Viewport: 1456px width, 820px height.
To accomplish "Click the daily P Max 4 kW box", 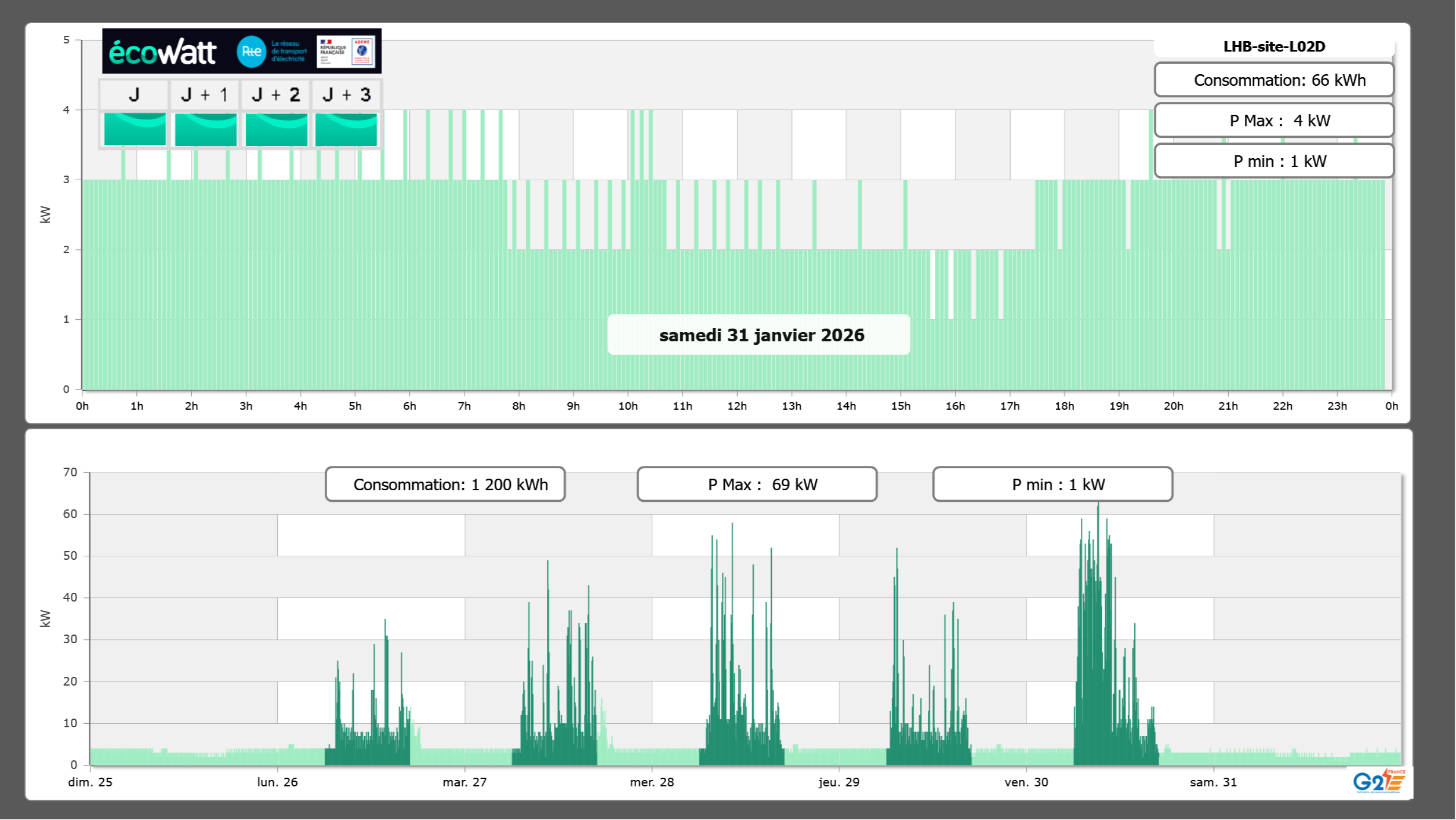I will pyautogui.click(x=1274, y=121).
